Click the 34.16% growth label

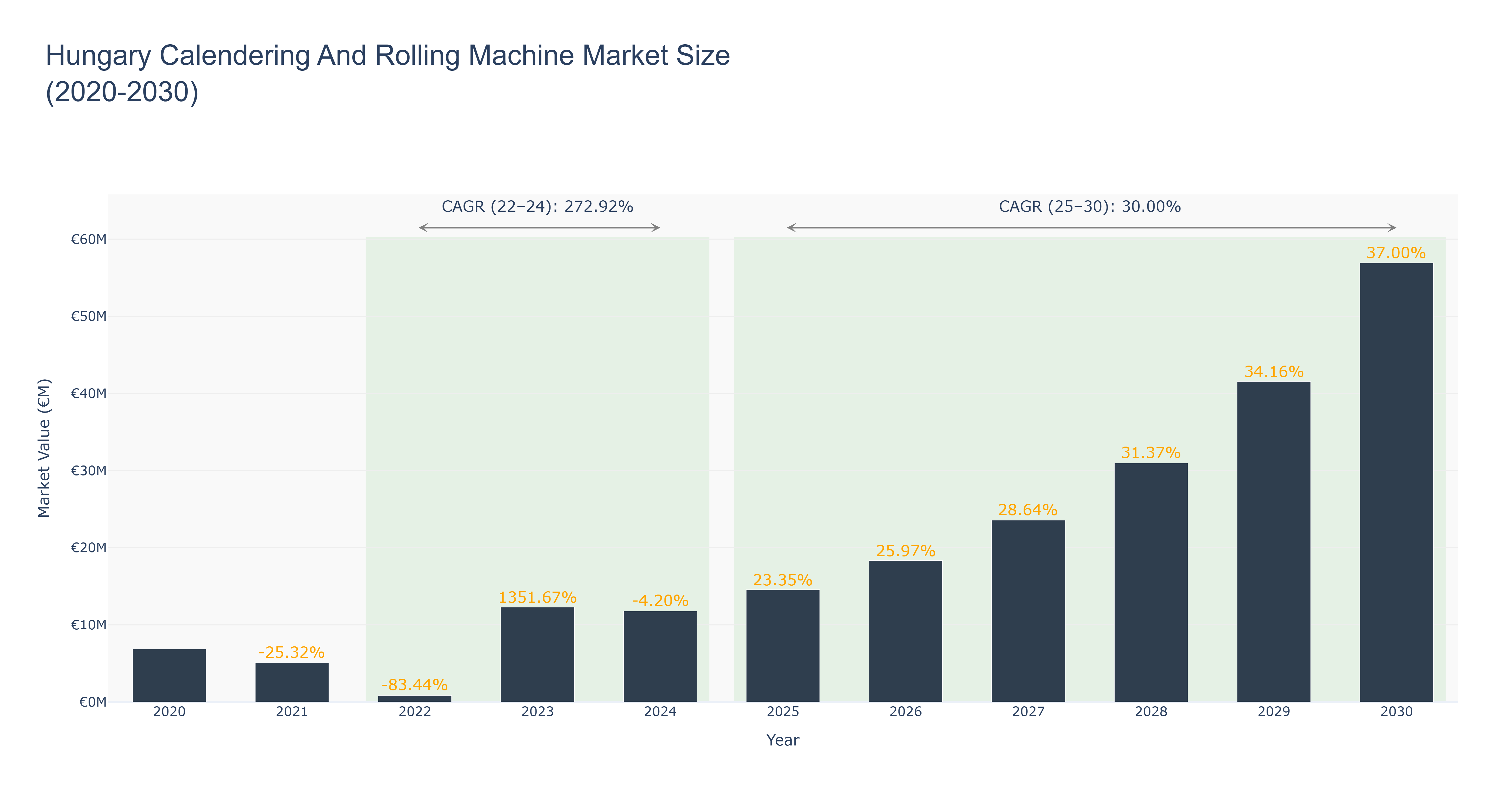tap(1273, 372)
